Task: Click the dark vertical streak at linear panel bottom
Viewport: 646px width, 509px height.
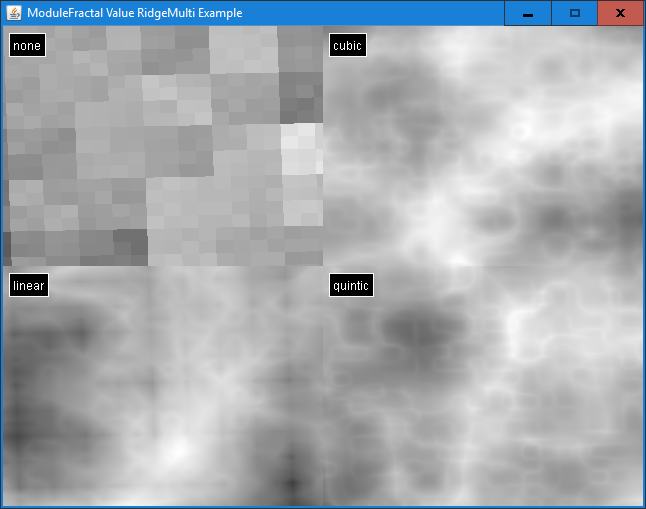Action: tap(291, 480)
